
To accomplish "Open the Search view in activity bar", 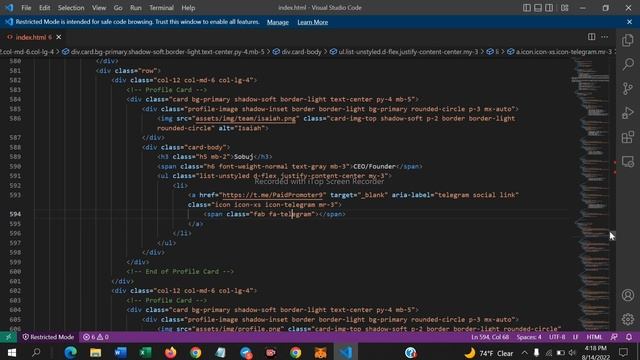I will tap(628, 64).
